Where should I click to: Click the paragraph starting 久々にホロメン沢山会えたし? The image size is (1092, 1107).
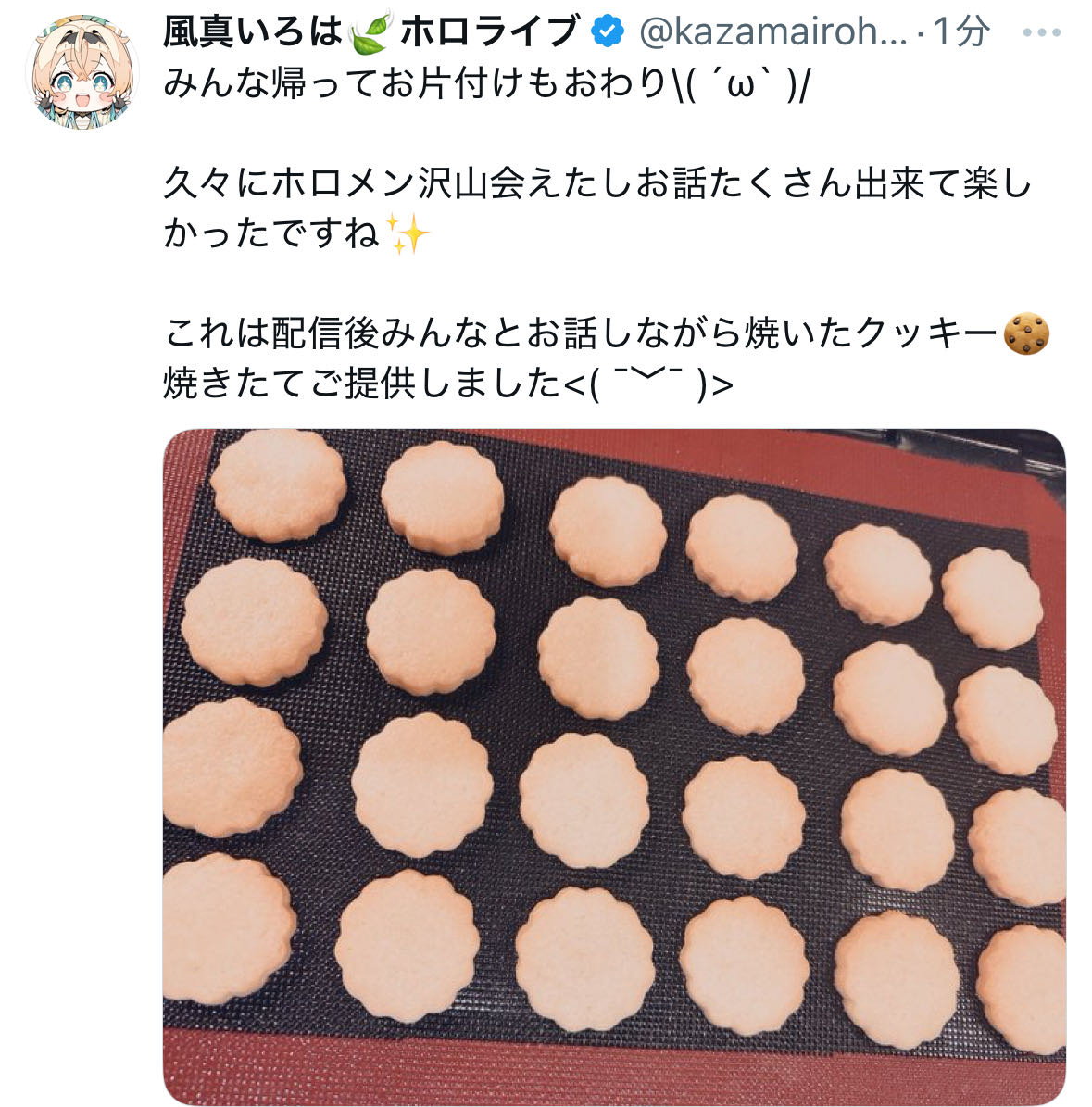pyautogui.click(x=597, y=208)
